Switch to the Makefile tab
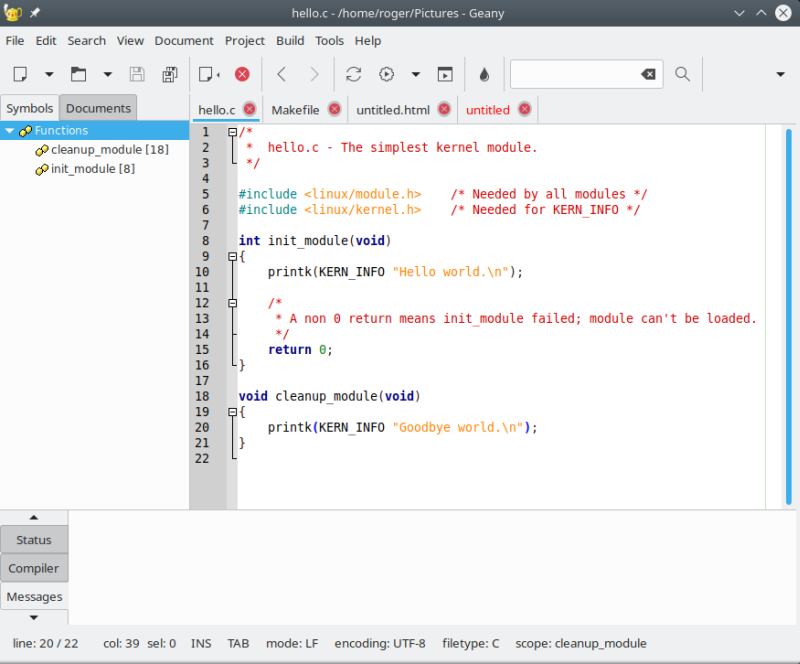 (x=295, y=109)
